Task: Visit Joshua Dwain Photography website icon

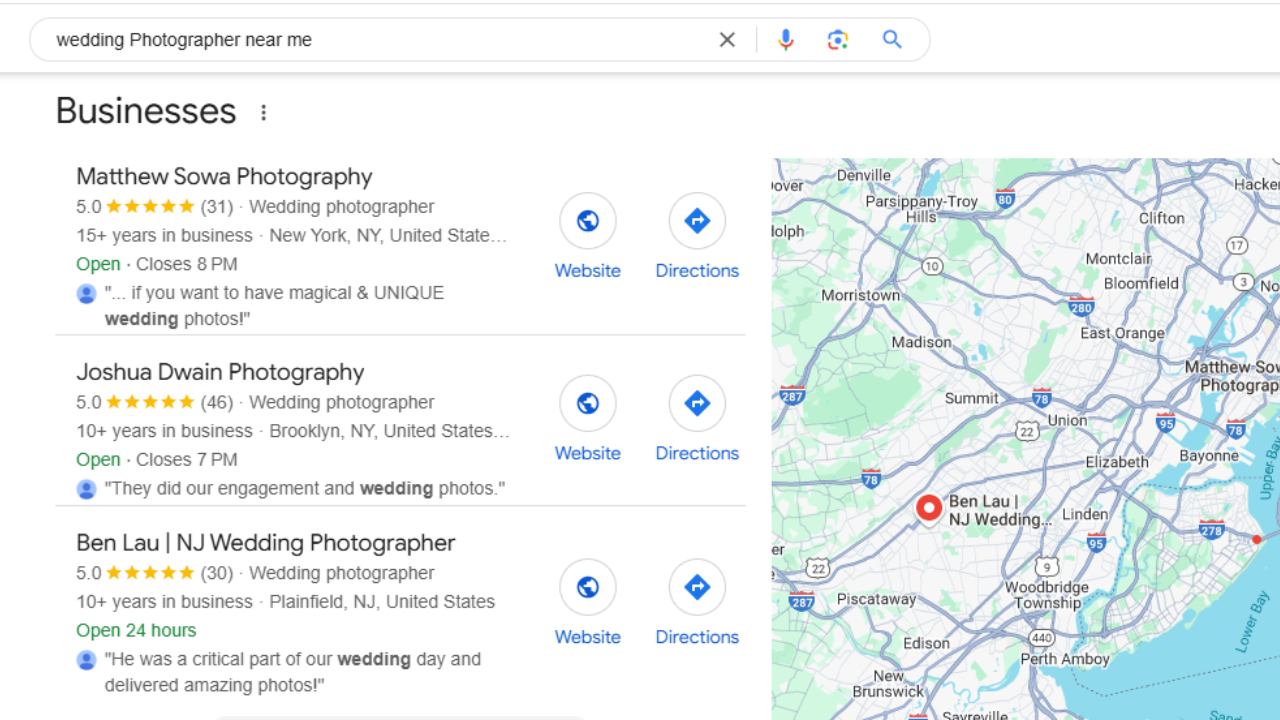Action: [x=587, y=404]
